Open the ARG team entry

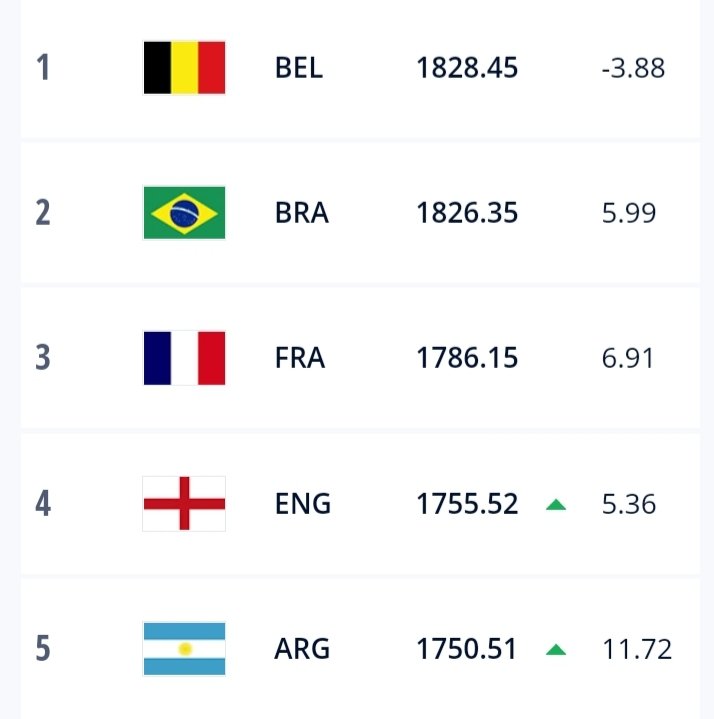(302, 649)
